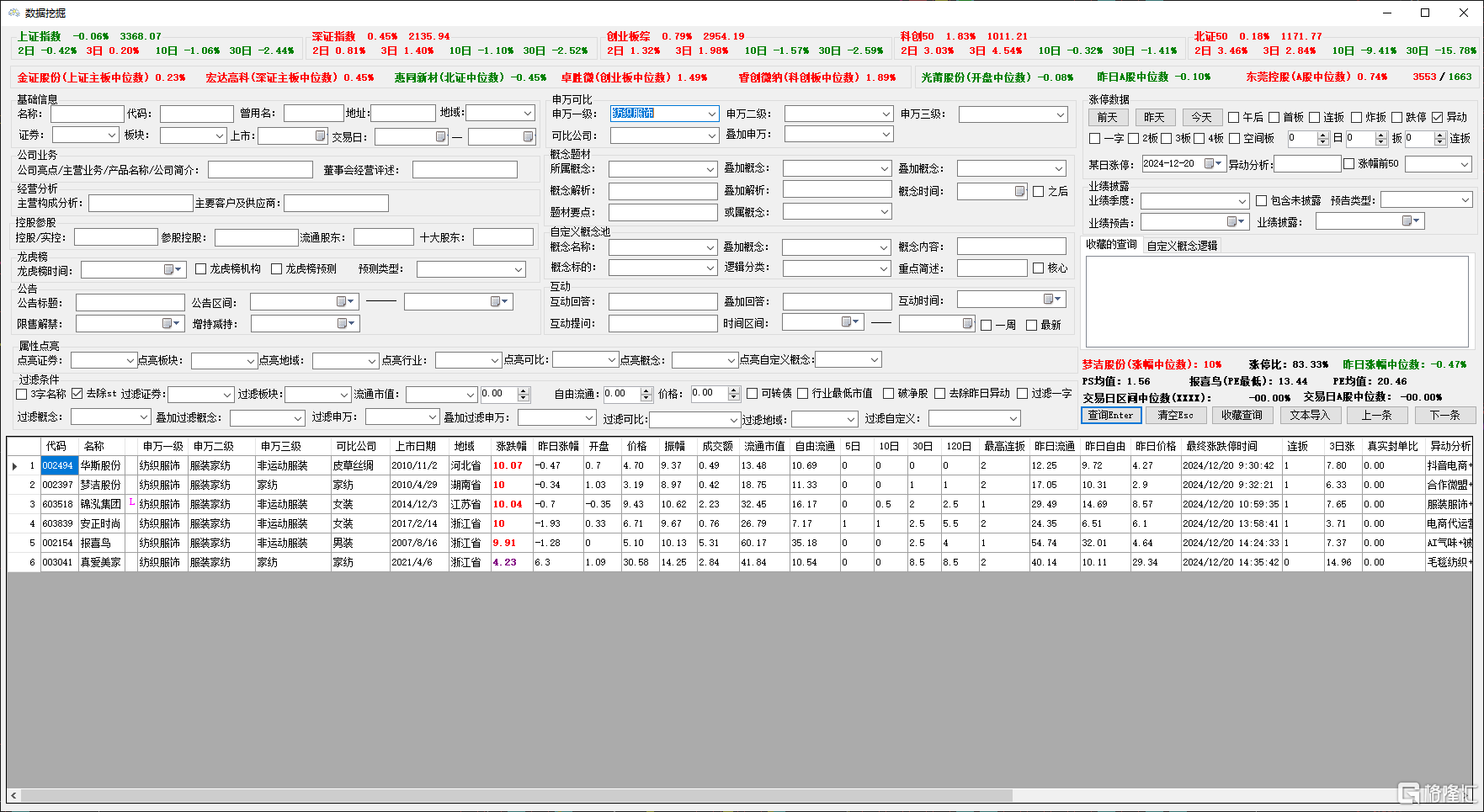Focus the 异动分析 input field
The width and height of the screenshot is (1484, 812).
pyautogui.click(x=1307, y=164)
